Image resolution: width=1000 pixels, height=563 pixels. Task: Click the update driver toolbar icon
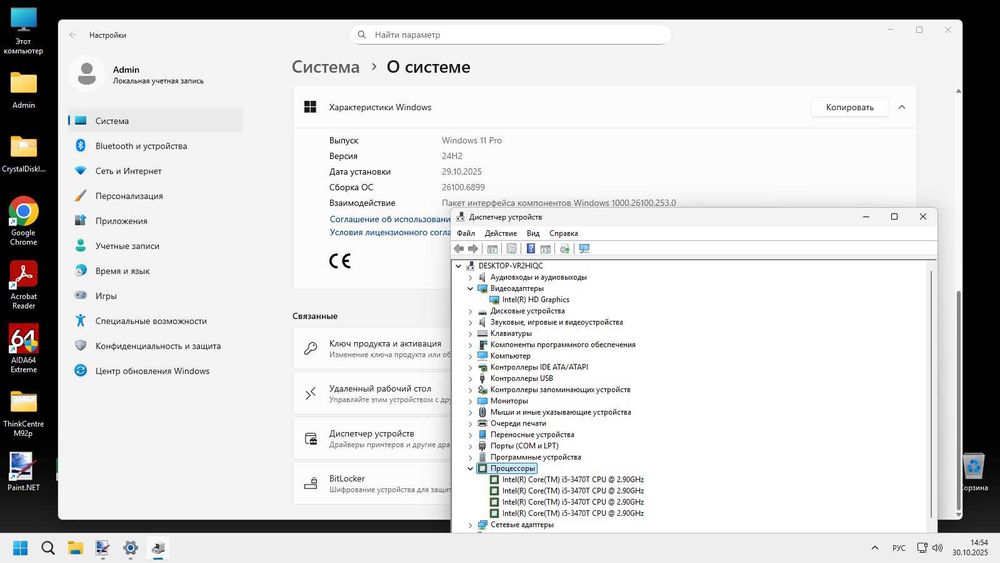564,249
